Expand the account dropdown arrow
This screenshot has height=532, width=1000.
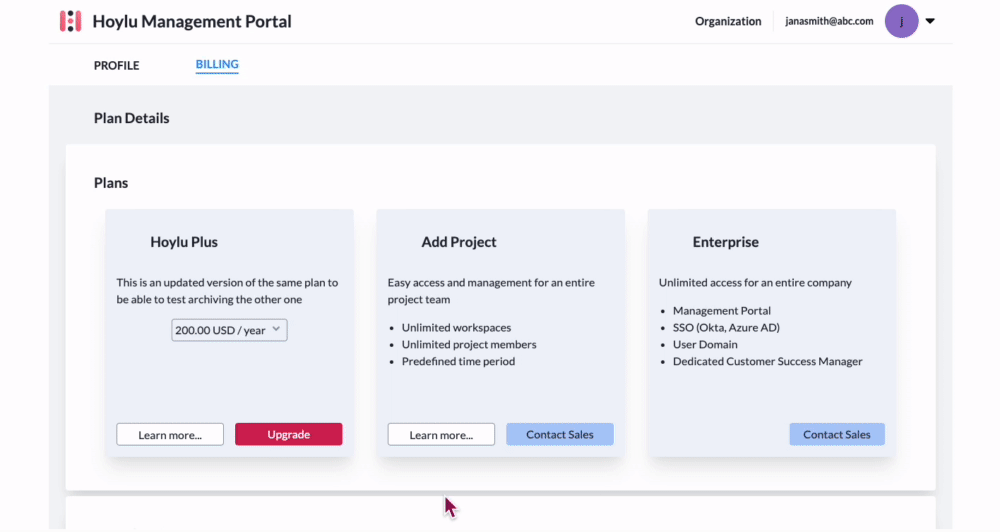[x=930, y=21]
